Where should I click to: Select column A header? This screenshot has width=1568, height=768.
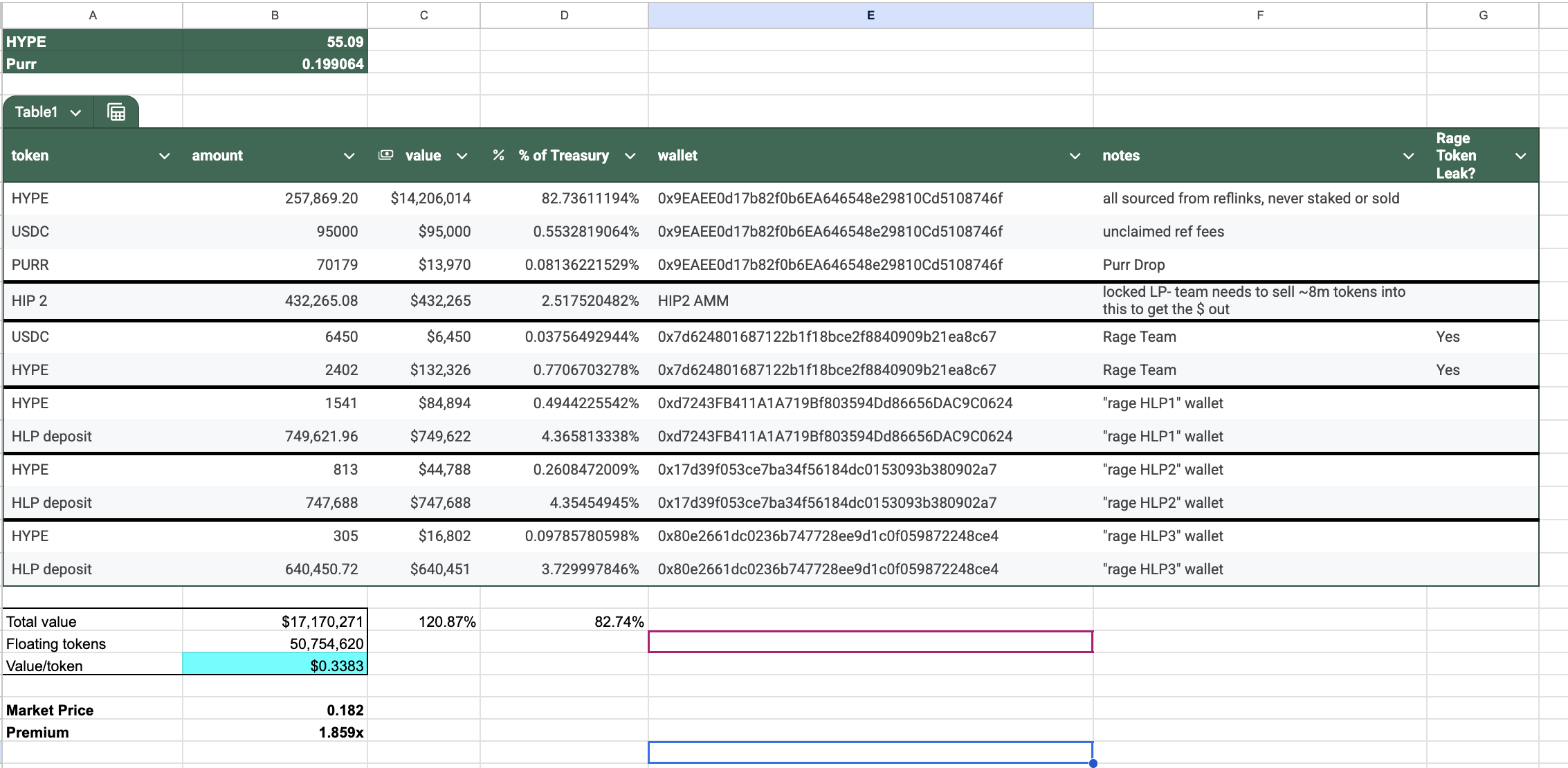click(x=93, y=15)
